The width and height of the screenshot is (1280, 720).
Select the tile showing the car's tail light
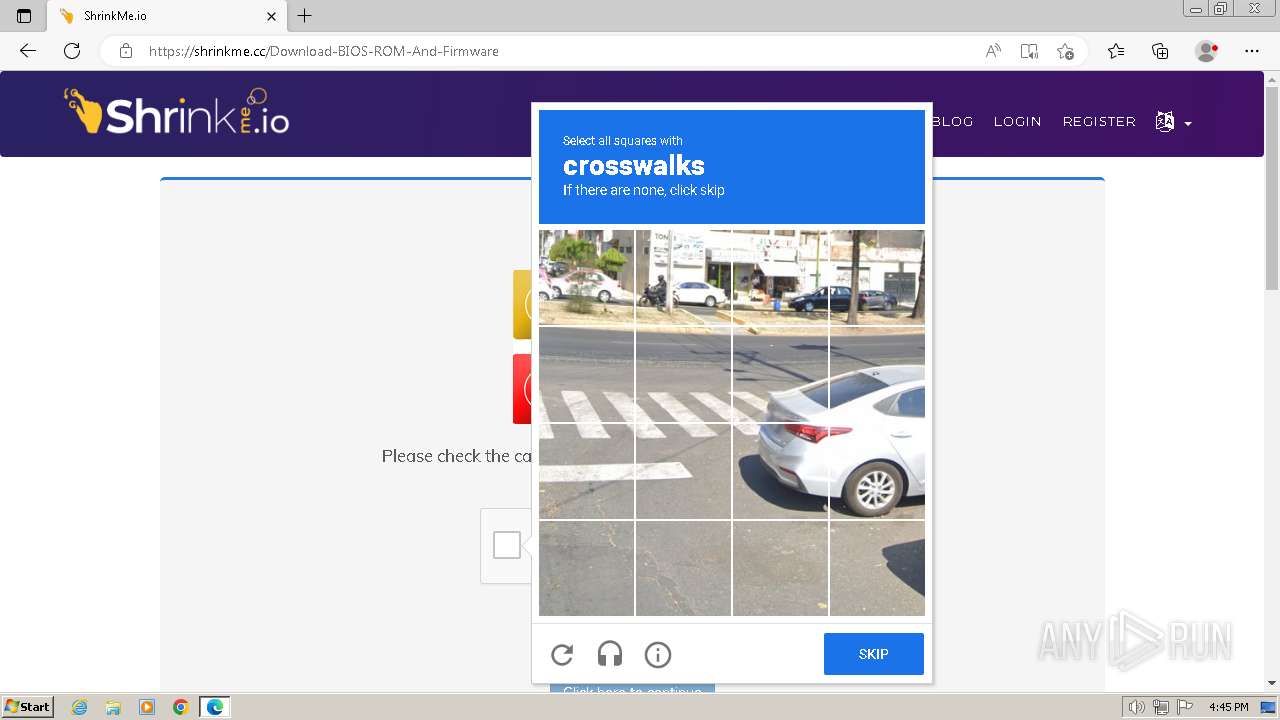point(780,471)
